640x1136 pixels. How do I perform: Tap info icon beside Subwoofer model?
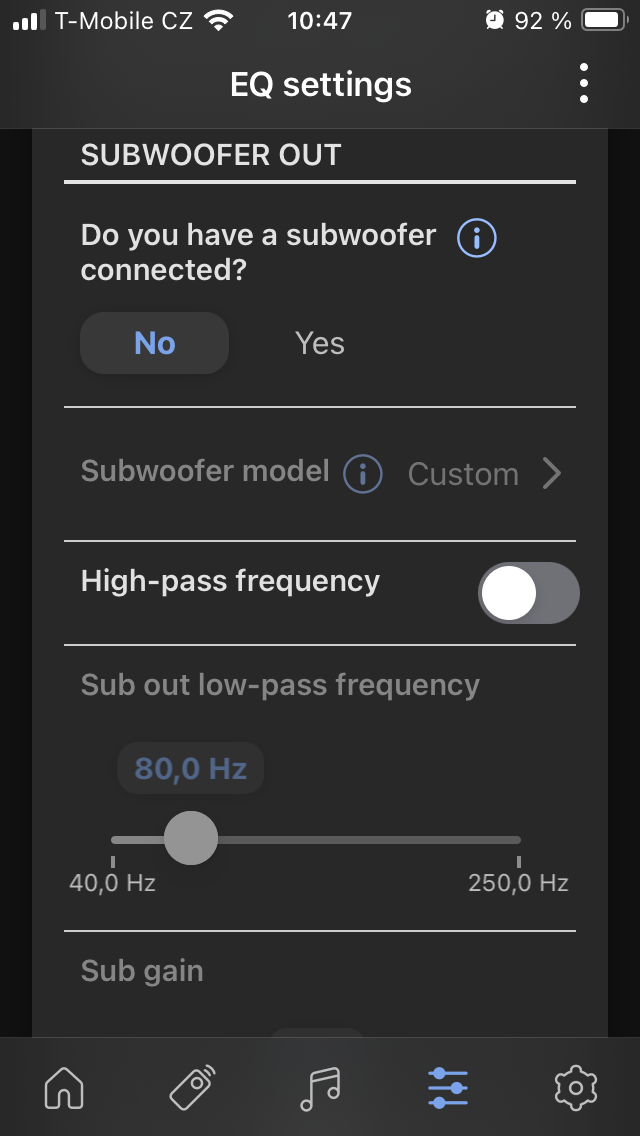pyautogui.click(x=363, y=474)
